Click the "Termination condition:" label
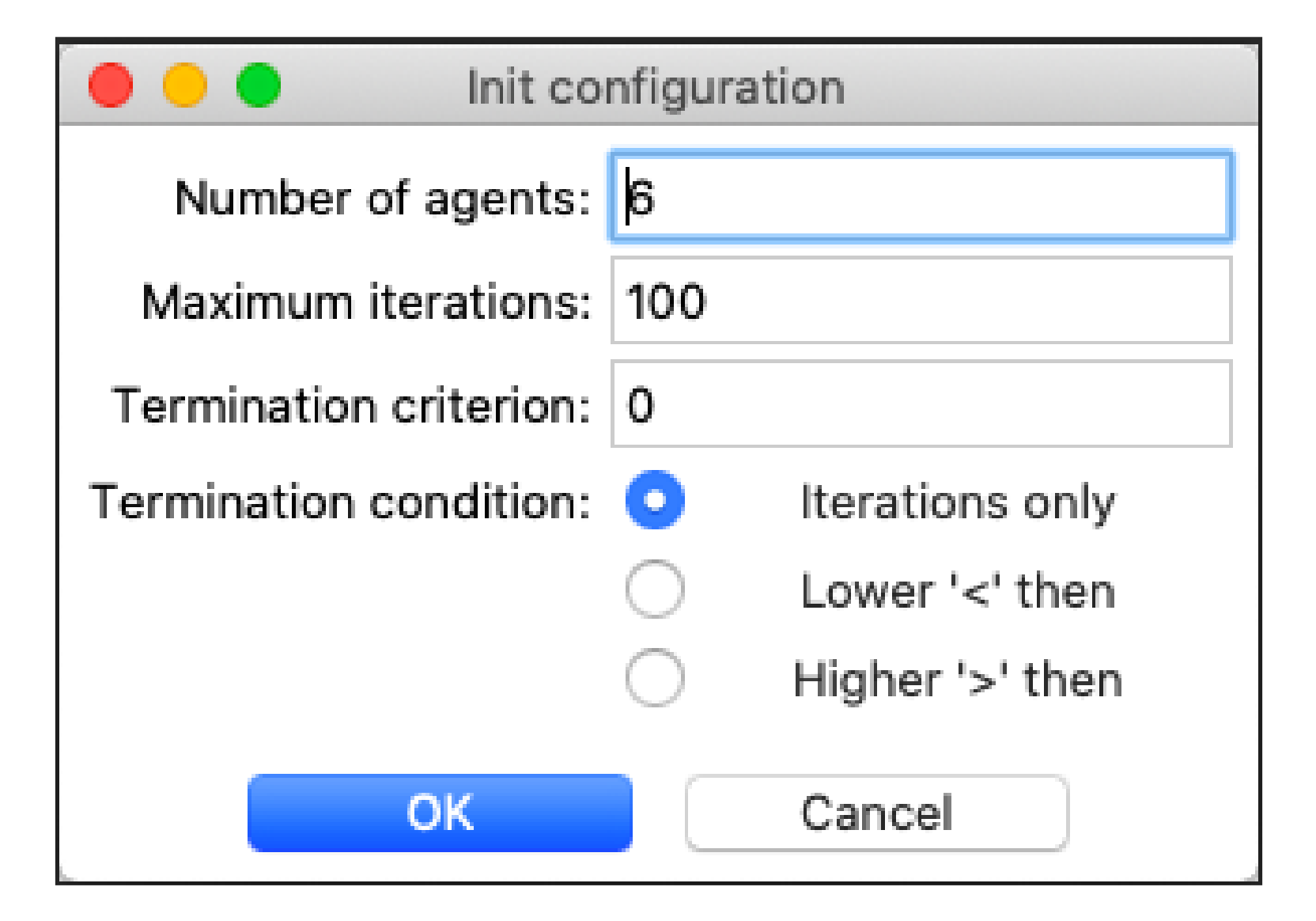This screenshot has width=1316, height=921. [x=341, y=502]
